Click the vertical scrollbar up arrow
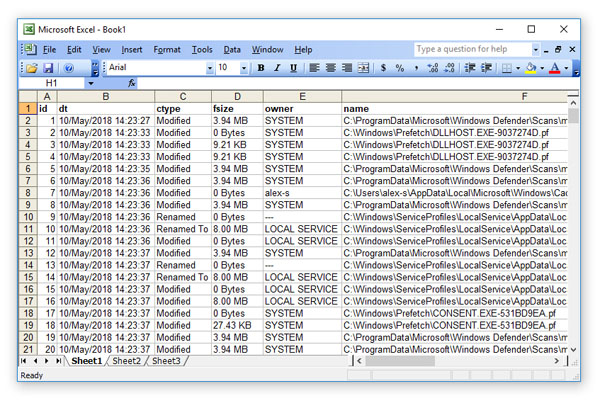The height and width of the screenshot is (403, 600). 573,103
